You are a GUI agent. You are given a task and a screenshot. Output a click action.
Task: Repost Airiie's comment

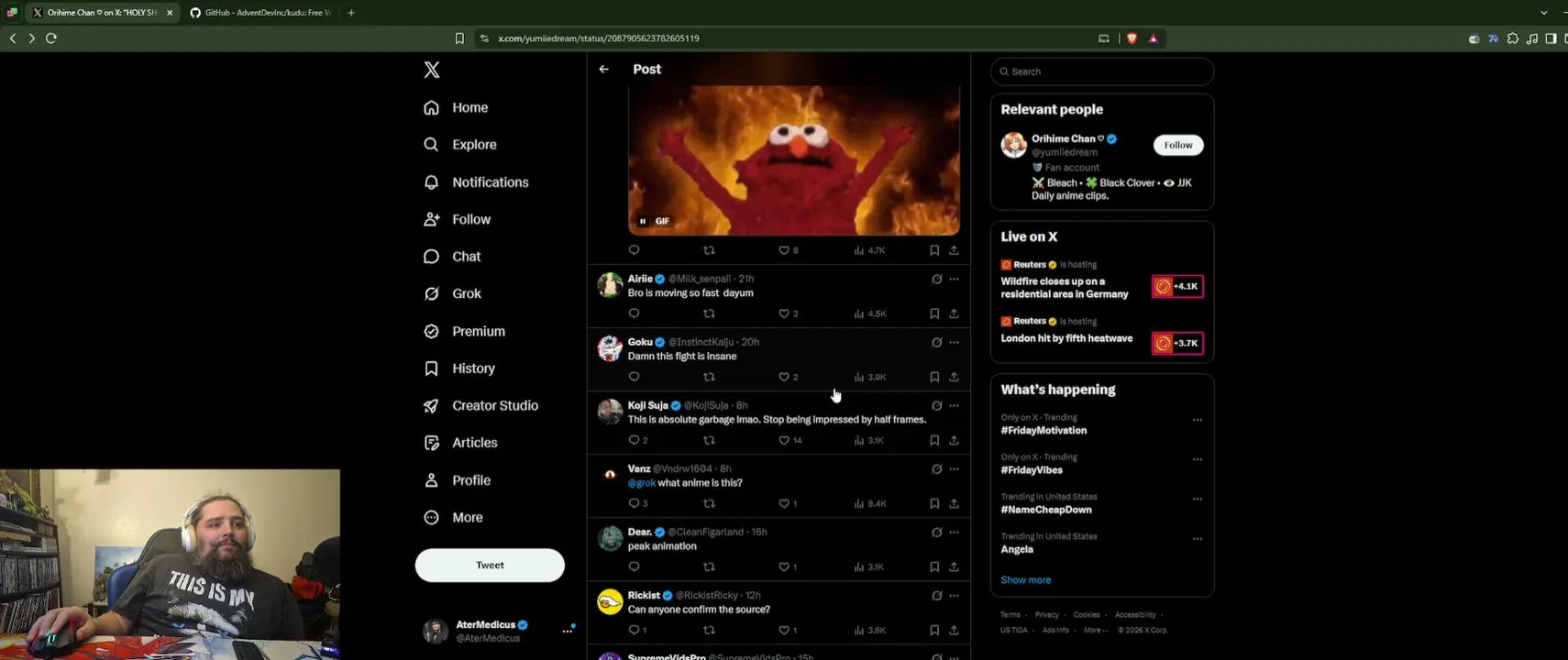[x=709, y=313]
